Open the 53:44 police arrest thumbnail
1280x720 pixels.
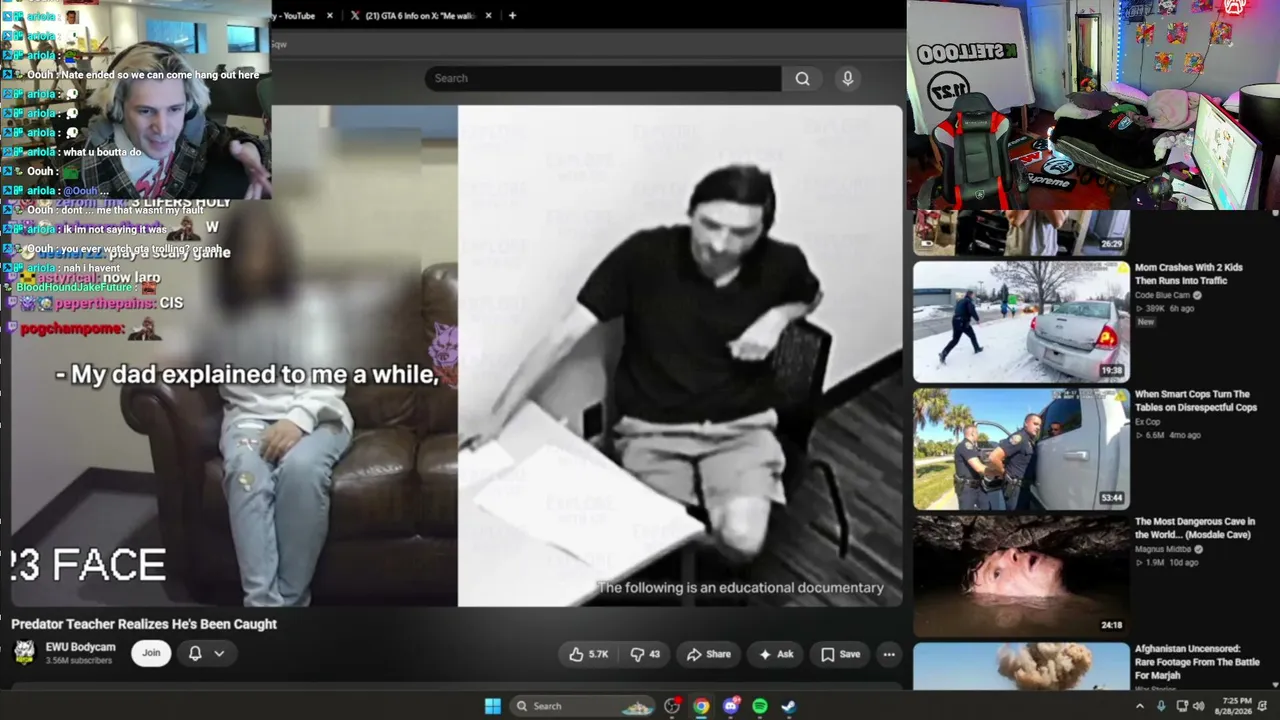(1021, 449)
